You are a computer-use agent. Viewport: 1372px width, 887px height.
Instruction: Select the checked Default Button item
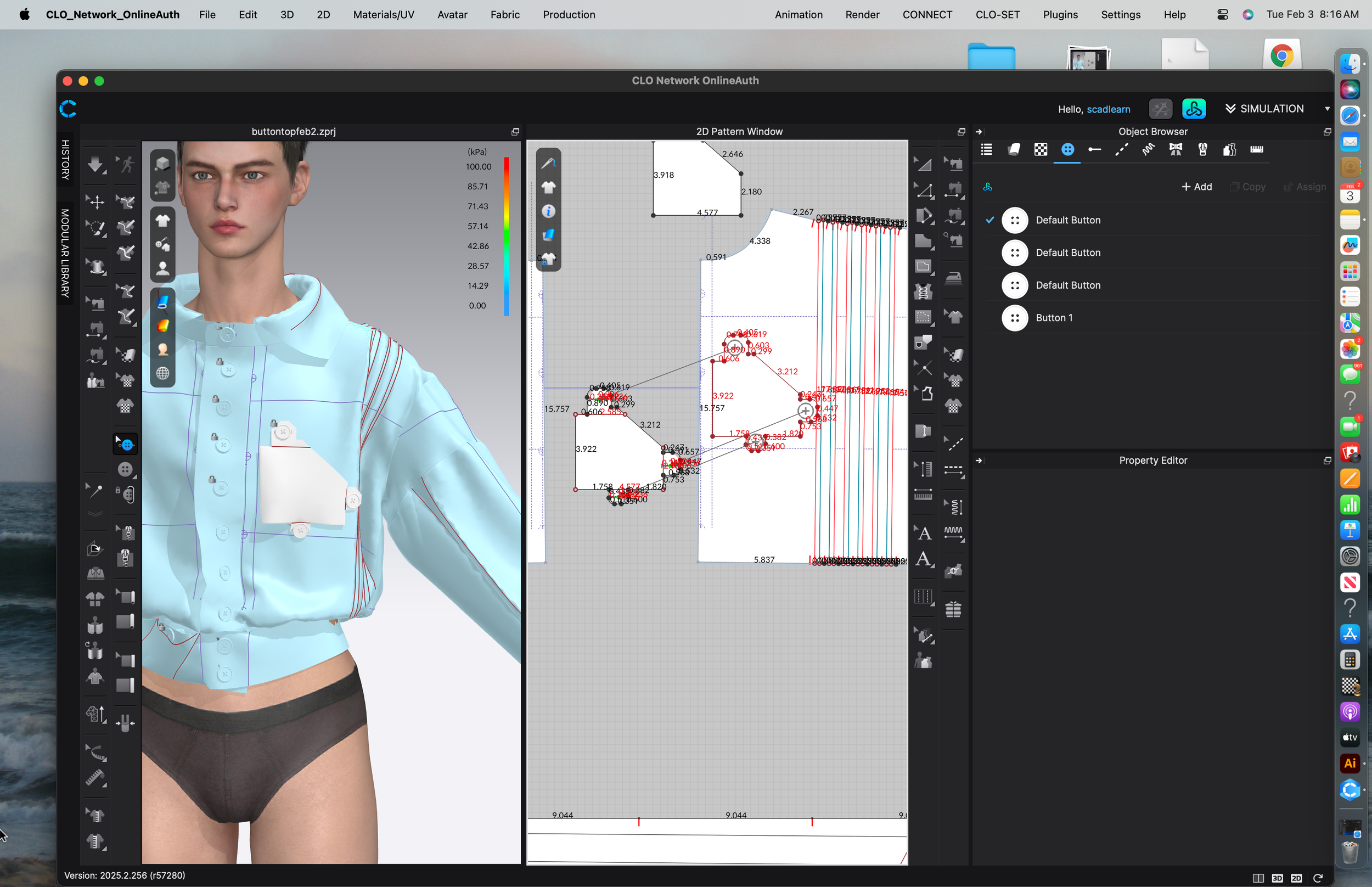pos(1068,220)
